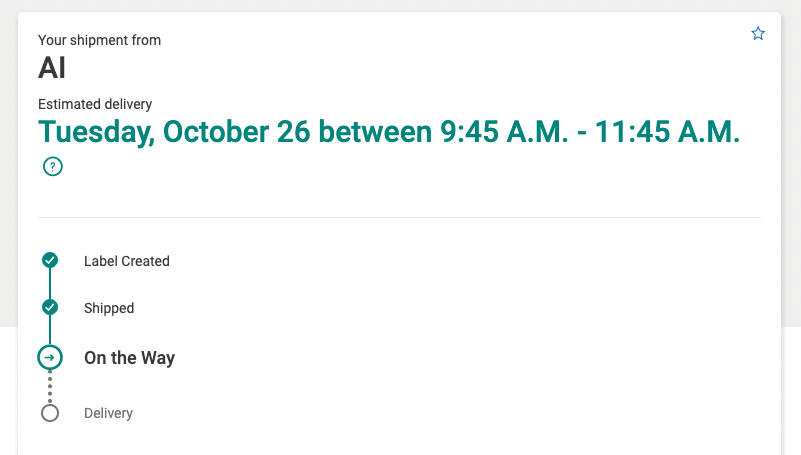Click the empty Delivery status circle
Viewport: 801px width, 455px height.
pyautogui.click(x=50, y=413)
